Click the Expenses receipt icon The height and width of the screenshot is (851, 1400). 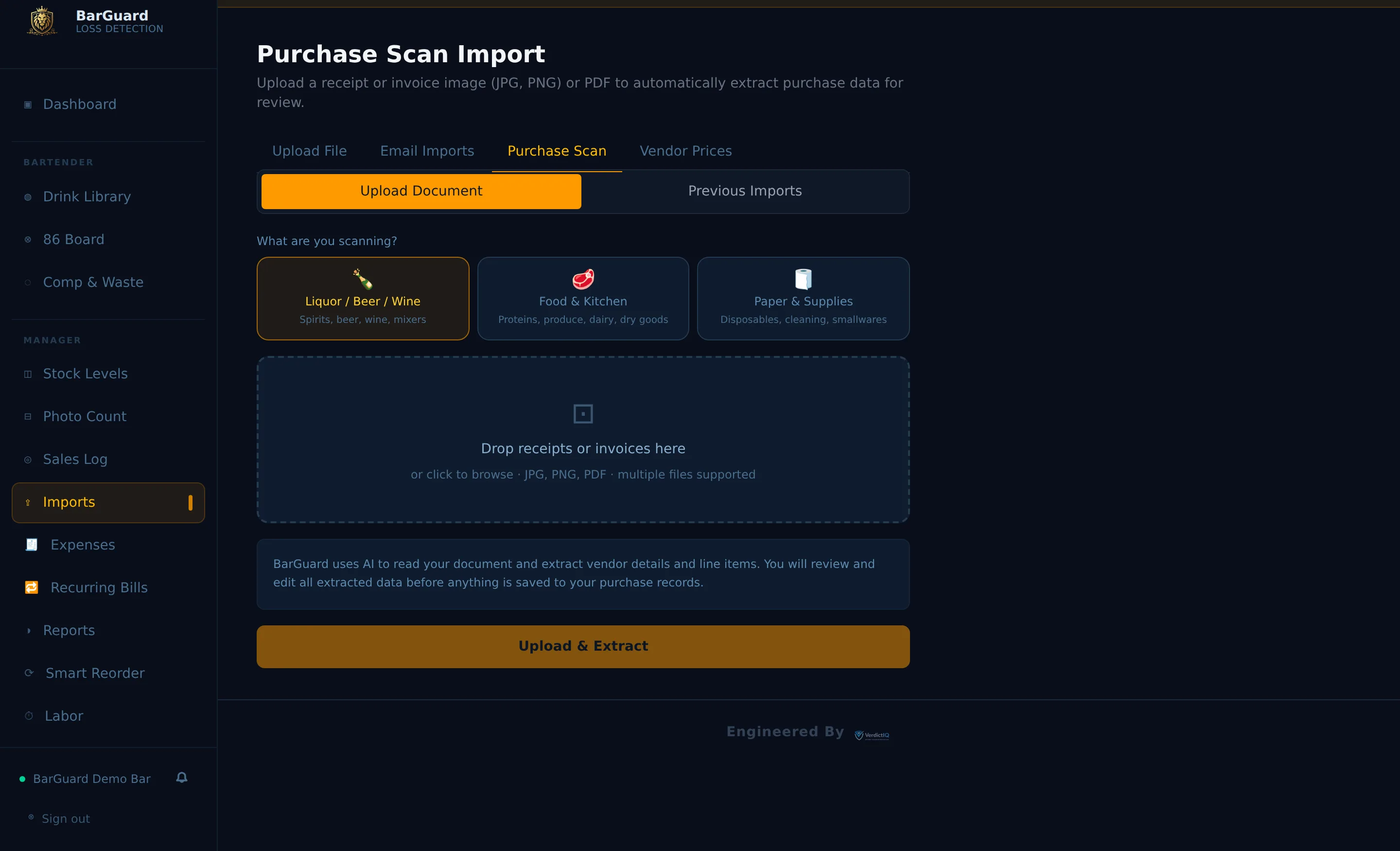coord(31,545)
